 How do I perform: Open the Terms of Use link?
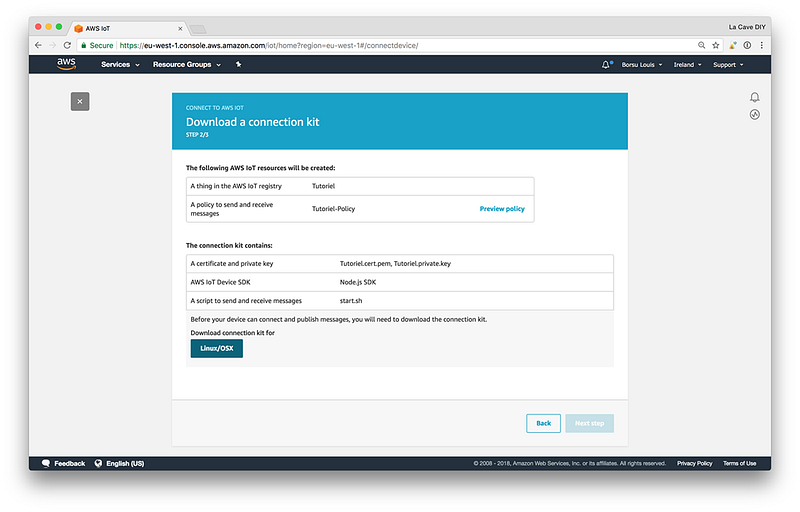[739, 464]
